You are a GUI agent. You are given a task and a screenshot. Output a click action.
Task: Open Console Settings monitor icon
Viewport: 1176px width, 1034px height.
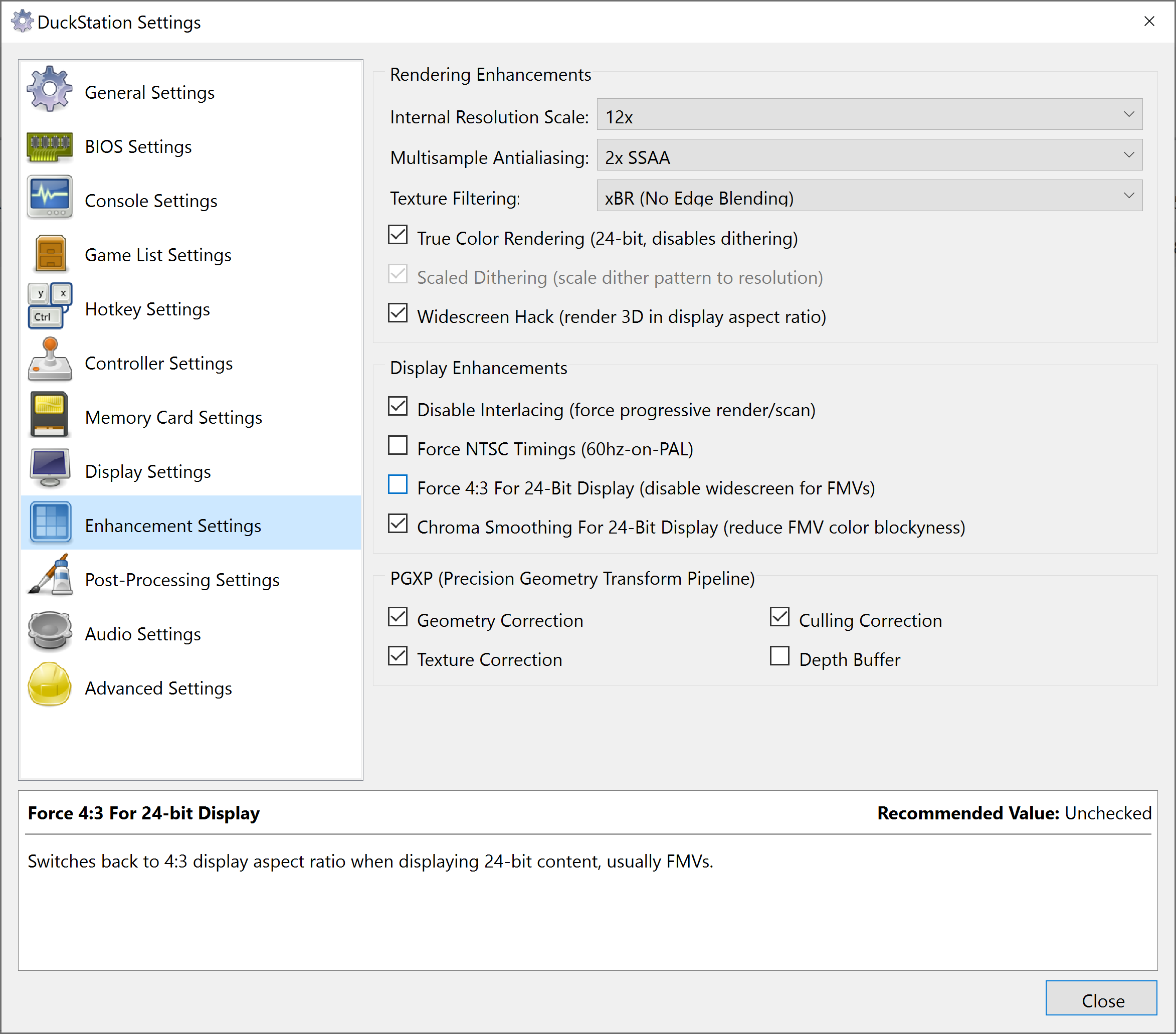coord(50,198)
